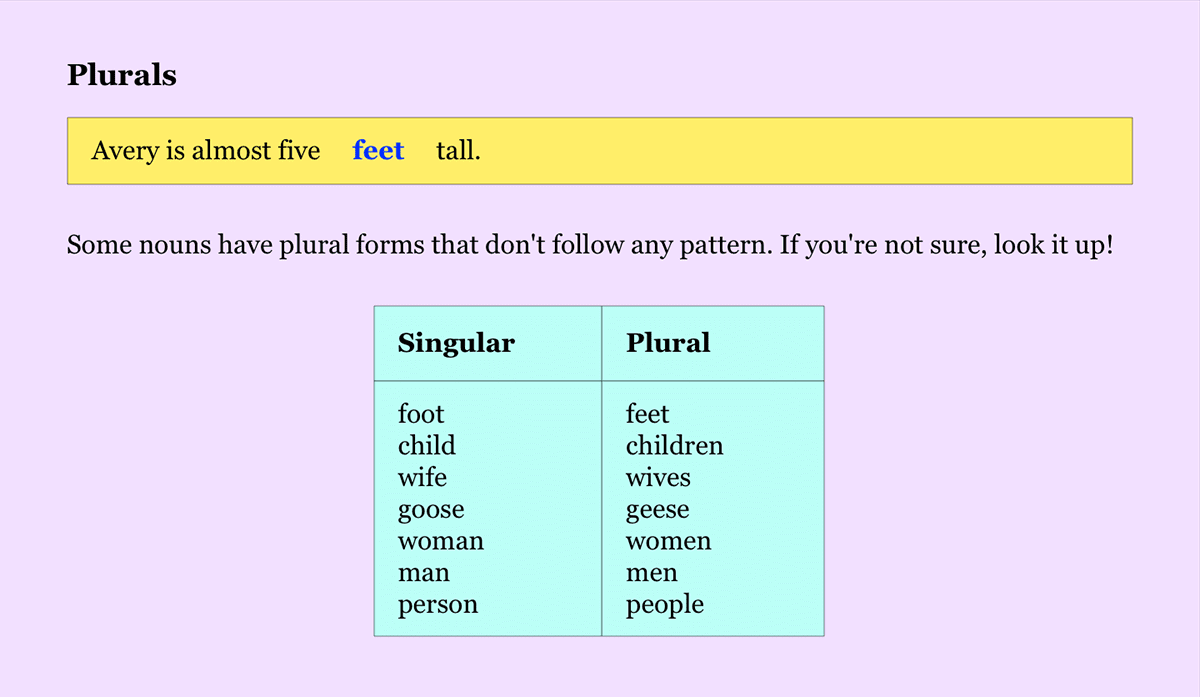
Task: Select the word "foot" in the Singular column
Action: 421,414
